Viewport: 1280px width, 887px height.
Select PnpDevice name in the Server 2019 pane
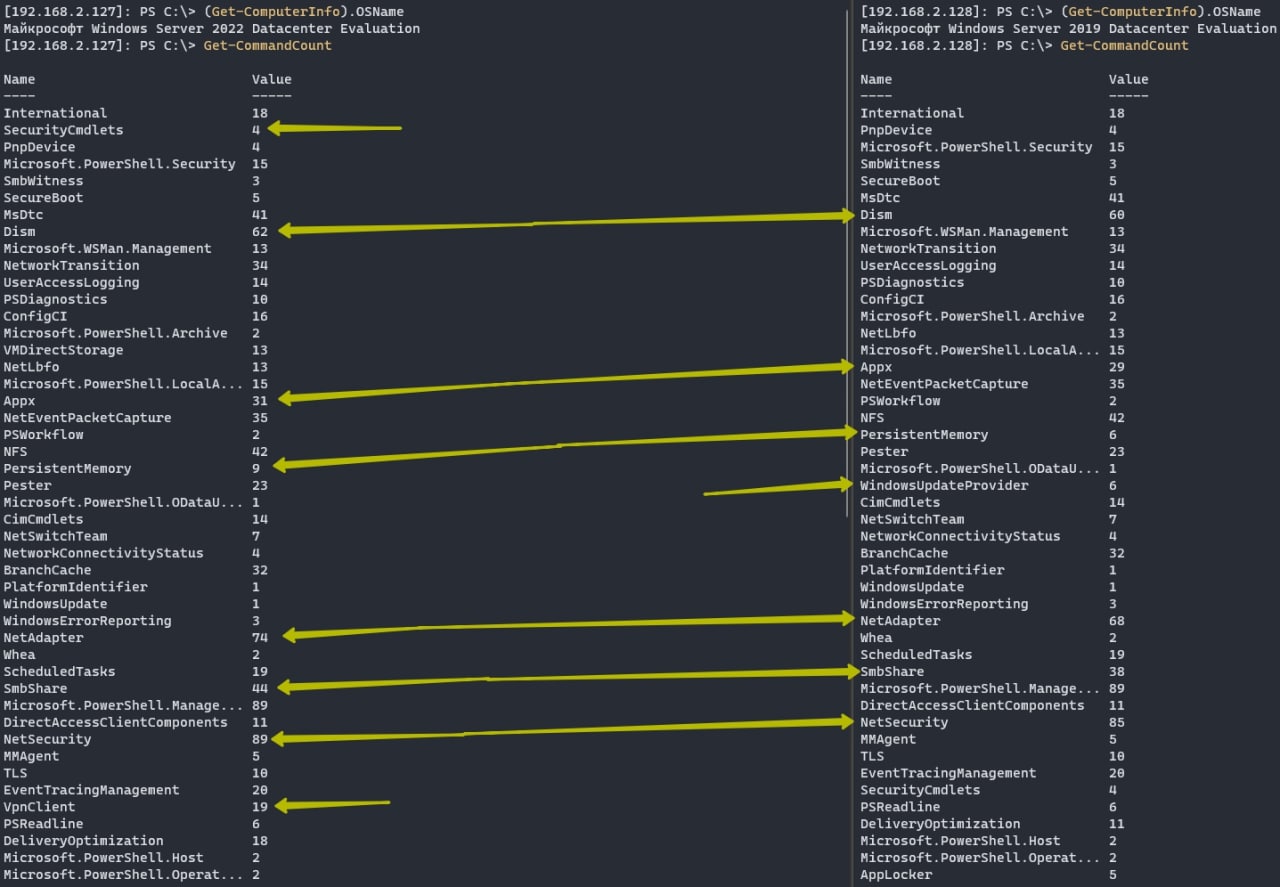pyautogui.click(x=897, y=130)
